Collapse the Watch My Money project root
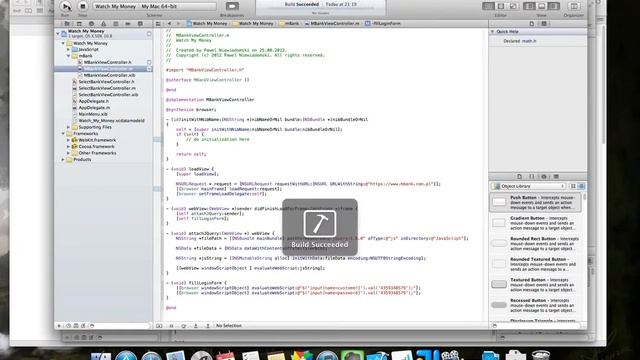This screenshot has width=640, height=360. pos(58,33)
